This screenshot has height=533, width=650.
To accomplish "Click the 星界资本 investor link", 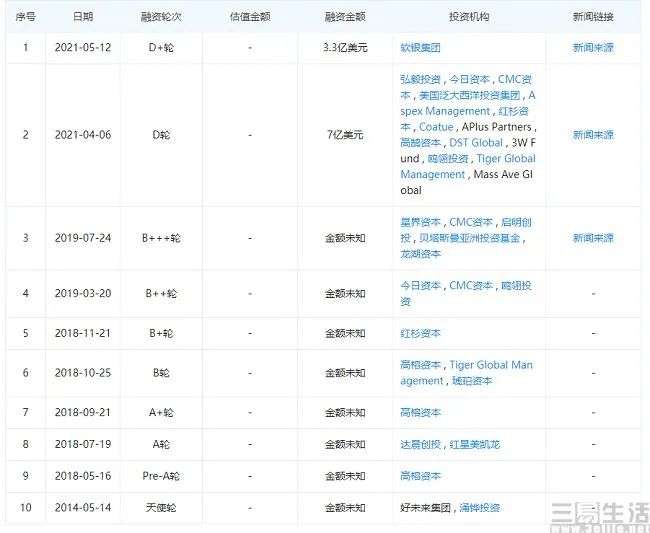I will 420,222.
